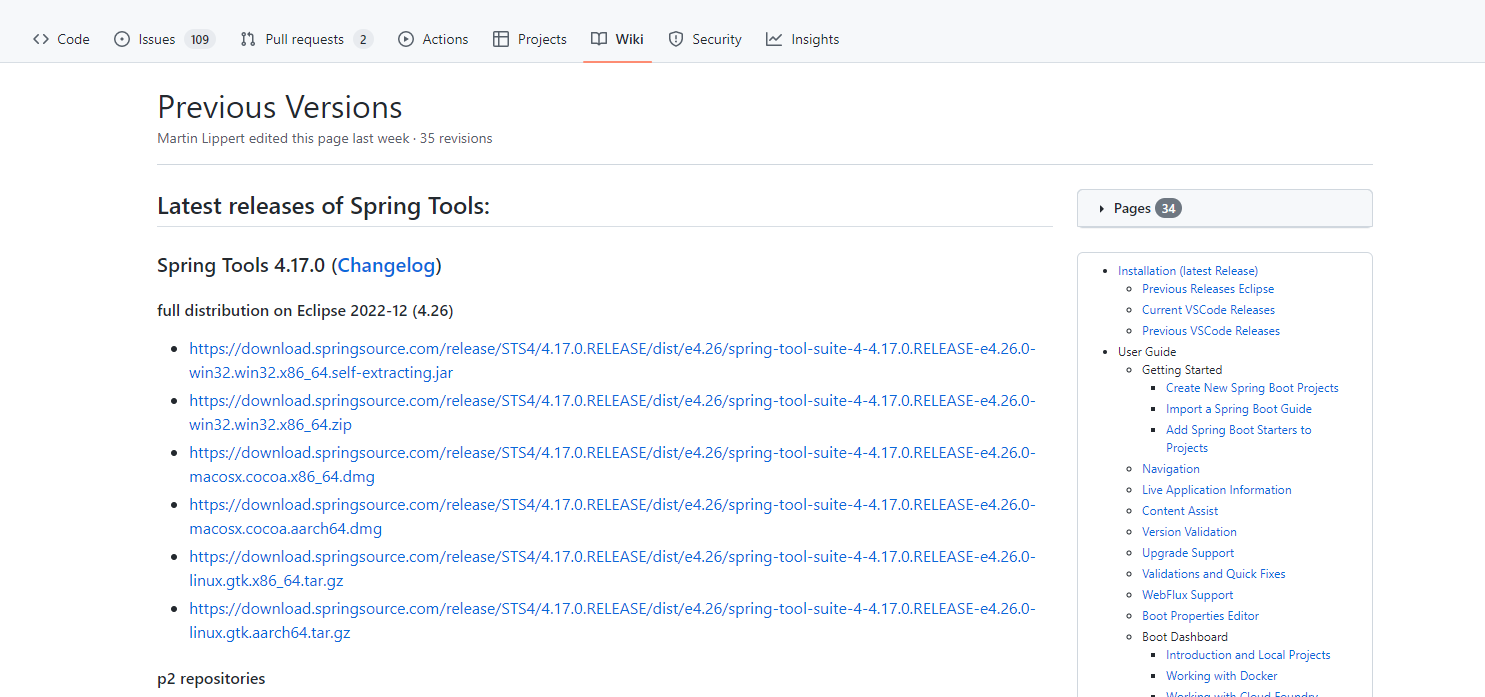Open the Upgrade Support link
This screenshot has width=1485, height=697.
[x=1188, y=553]
